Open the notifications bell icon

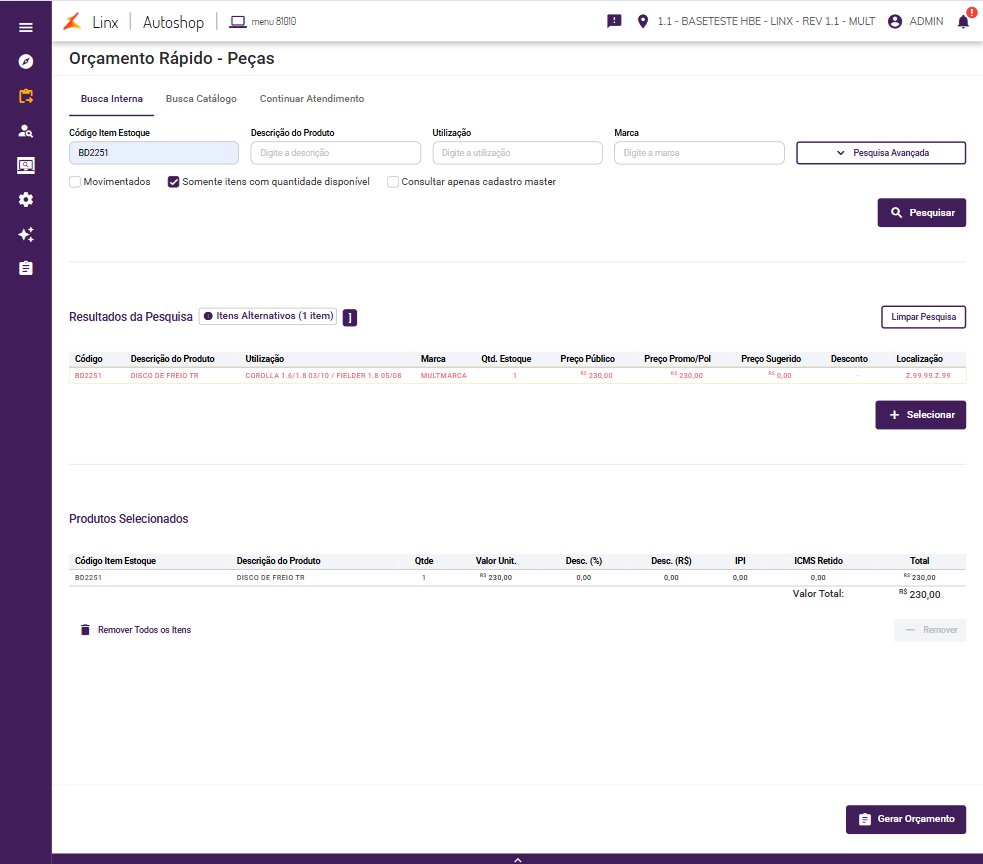(x=964, y=21)
